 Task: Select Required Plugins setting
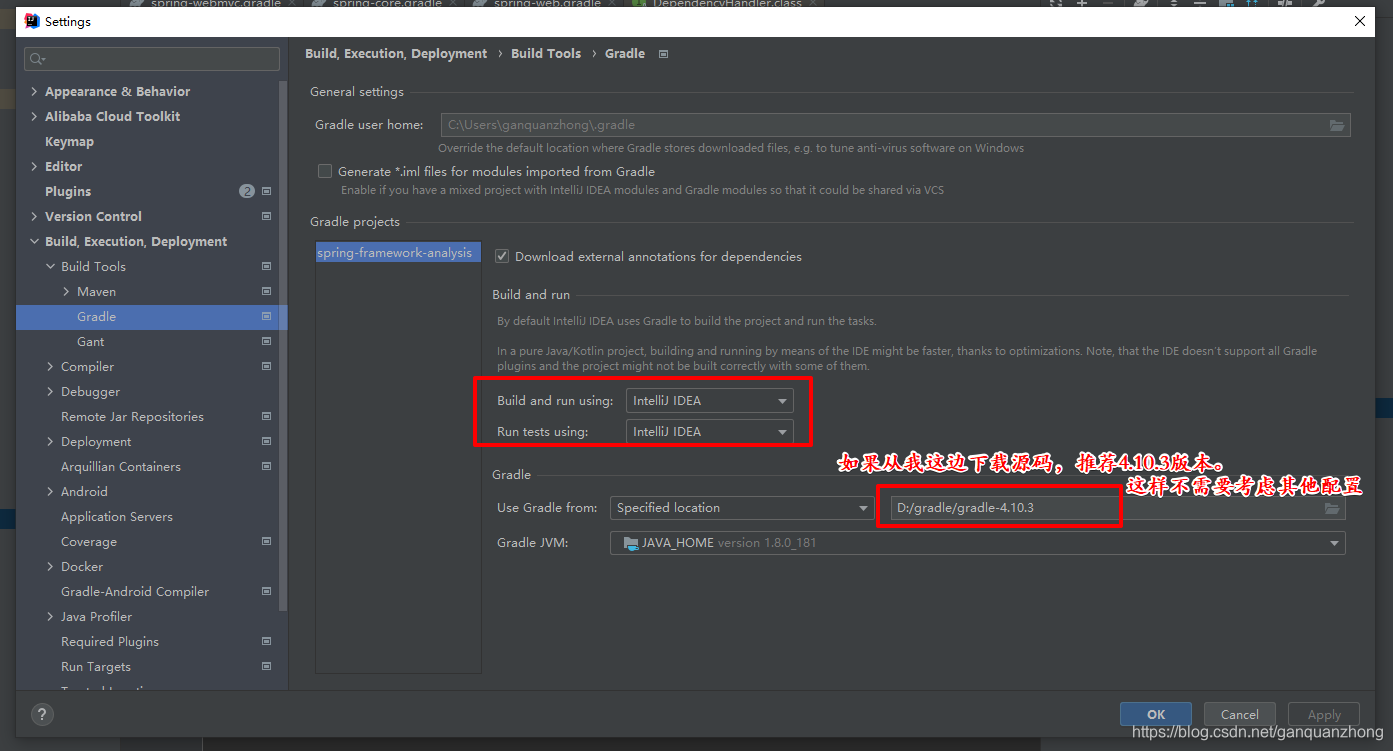click(110, 641)
